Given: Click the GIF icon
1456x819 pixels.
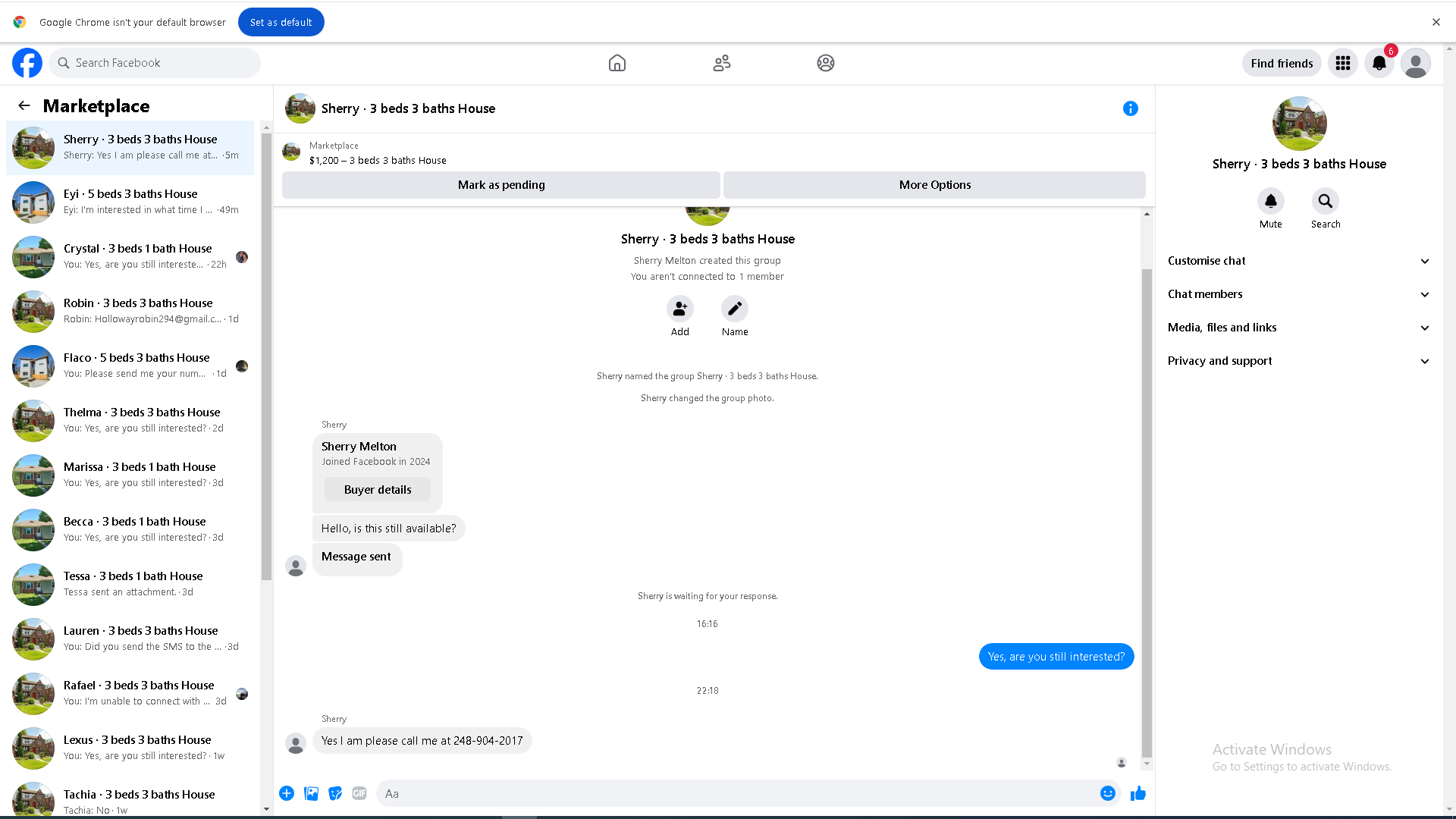Looking at the screenshot, I should point(359,793).
